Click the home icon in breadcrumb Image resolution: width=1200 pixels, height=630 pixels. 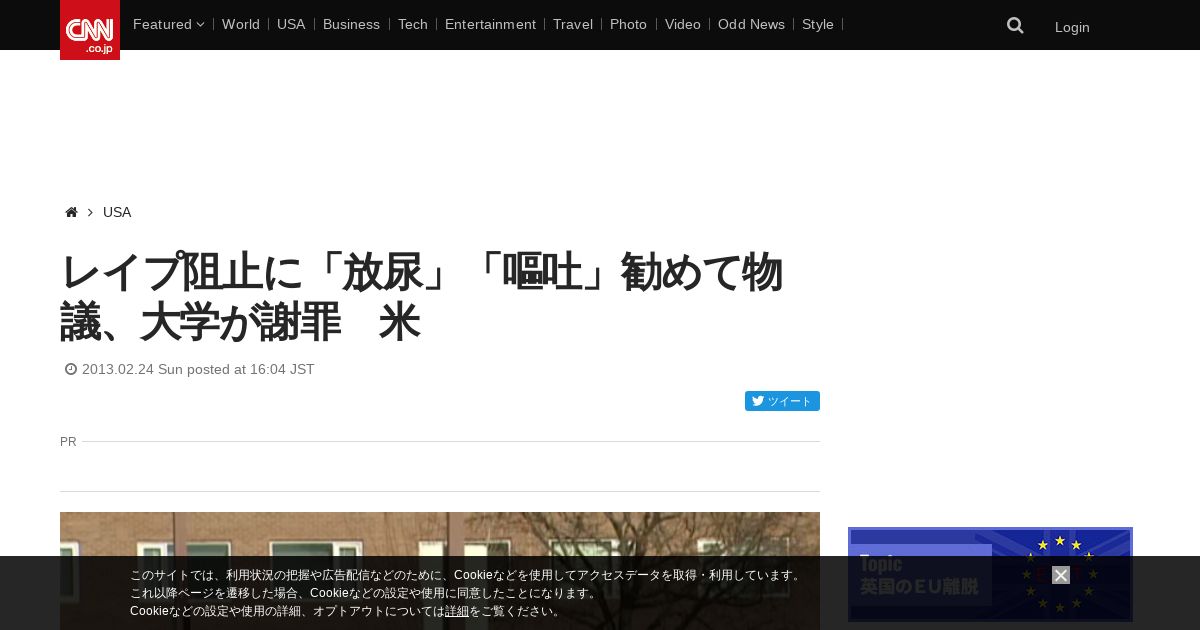tap(71, 212)
